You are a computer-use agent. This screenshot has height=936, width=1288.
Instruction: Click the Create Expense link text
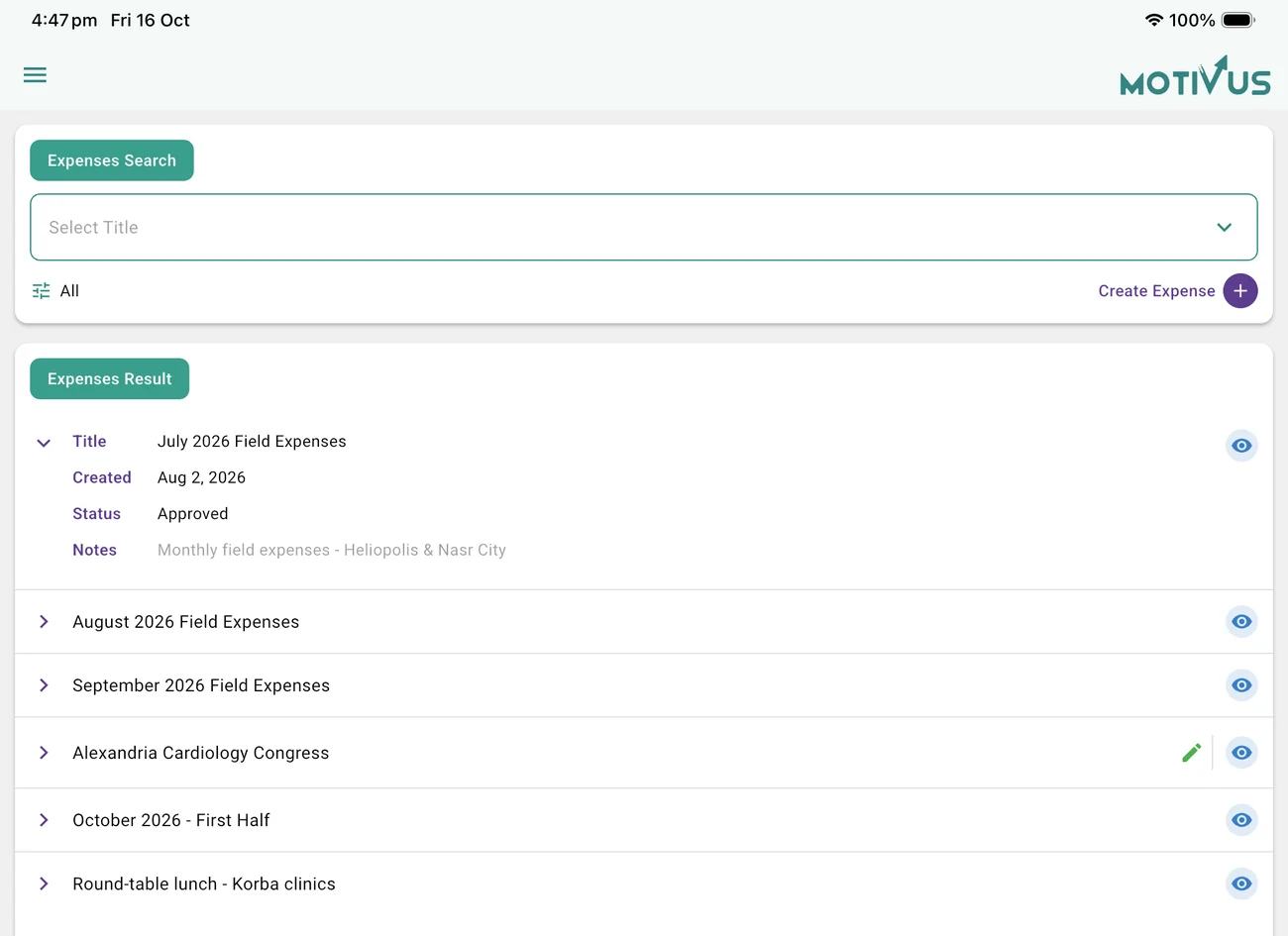(1156, 291)
